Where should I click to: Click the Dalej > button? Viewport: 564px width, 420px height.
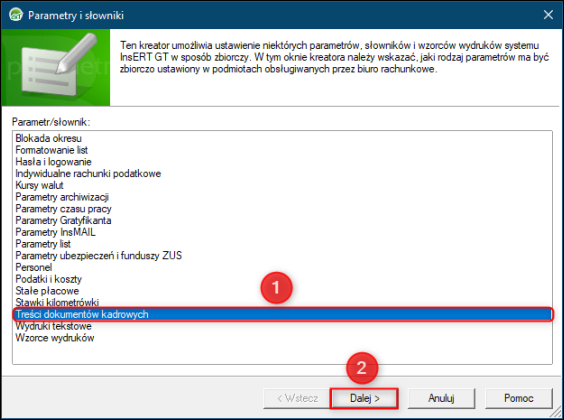click(364, 398)
